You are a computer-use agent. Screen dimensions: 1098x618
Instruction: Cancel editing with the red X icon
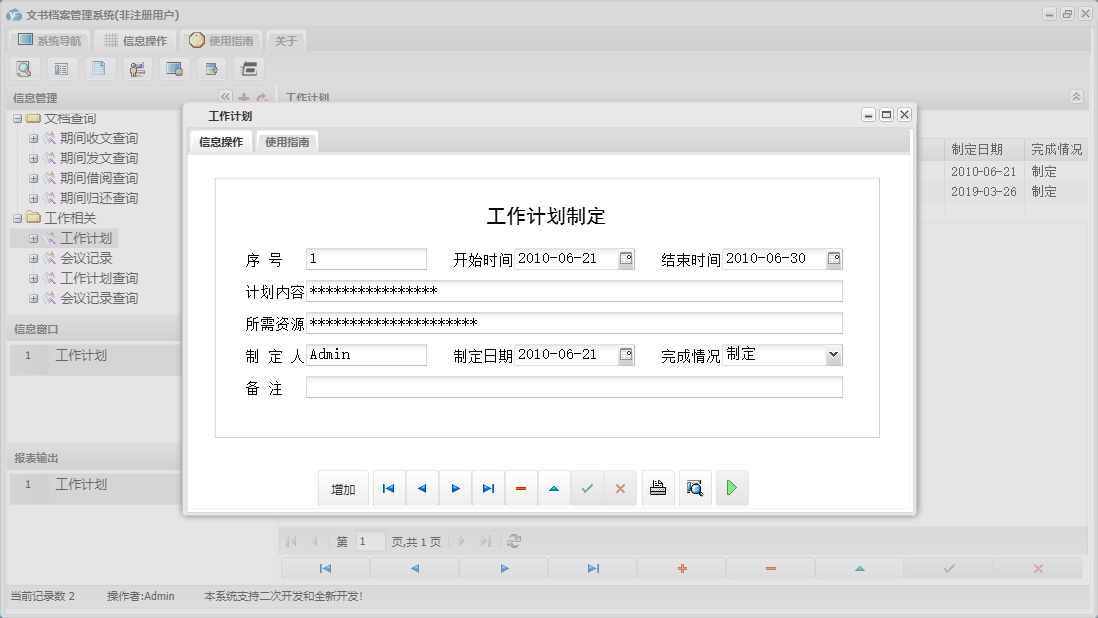point(620,488)
